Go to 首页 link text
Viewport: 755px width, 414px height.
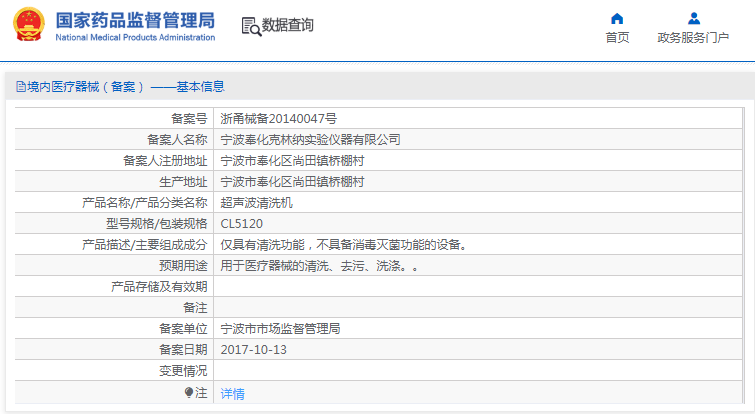pyautogui.click(x=617, y=38)
